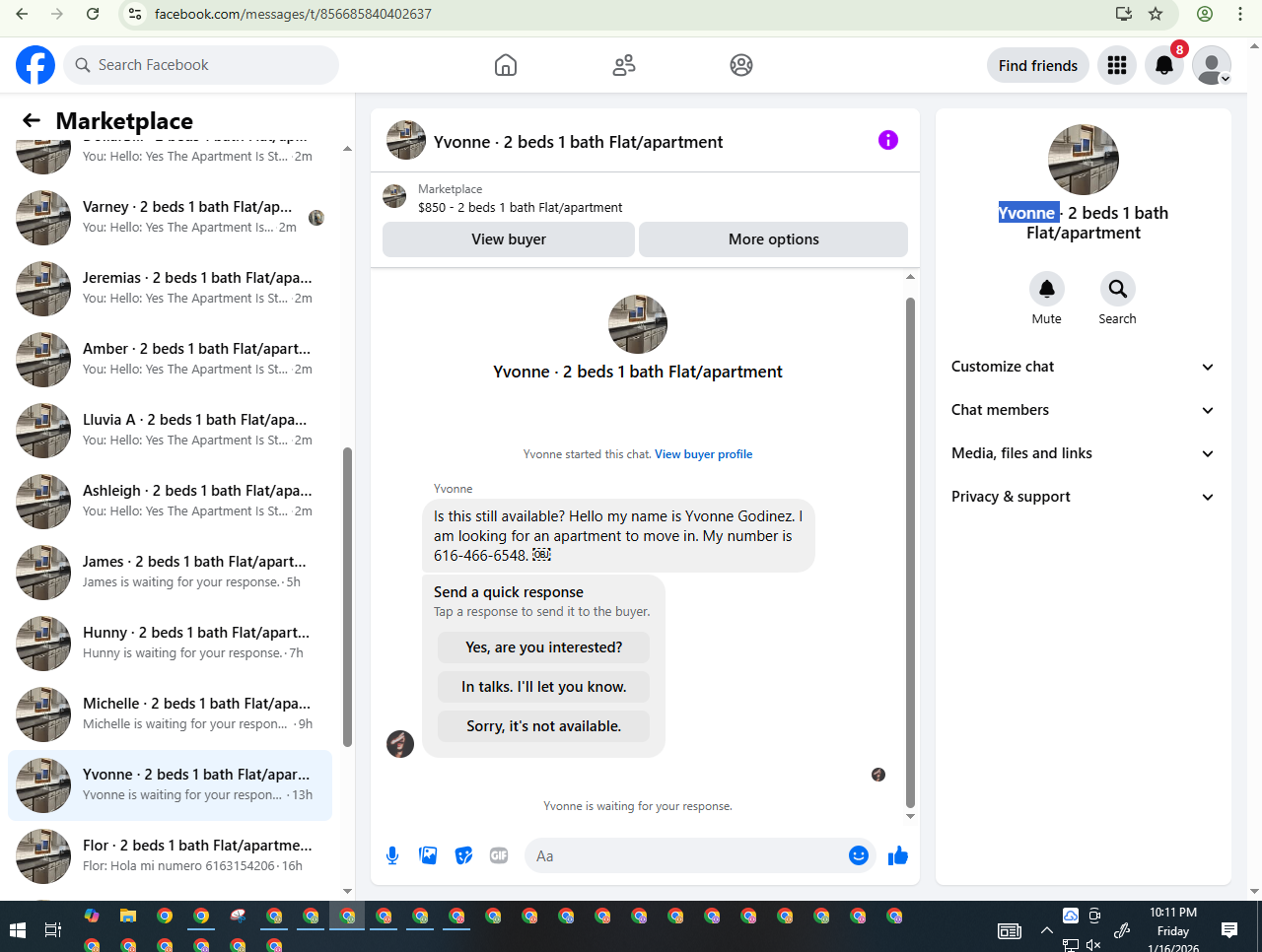Screen dimensions: 1262x952
Task: Open the Home feed icon
Action: click(x=506, y=65)
